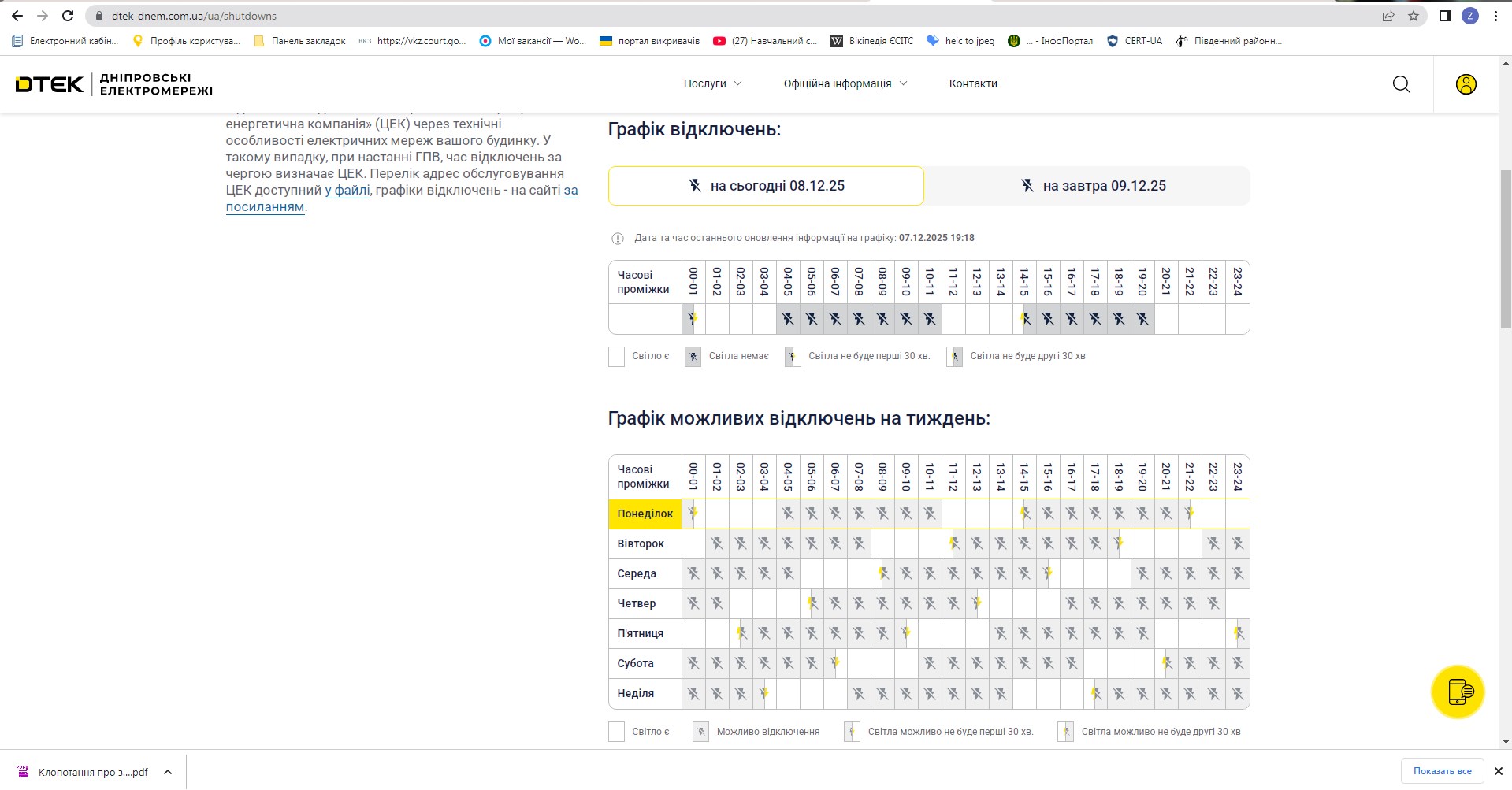
Task: Click the browser address bar URL
Action: [x=194, y=16]
